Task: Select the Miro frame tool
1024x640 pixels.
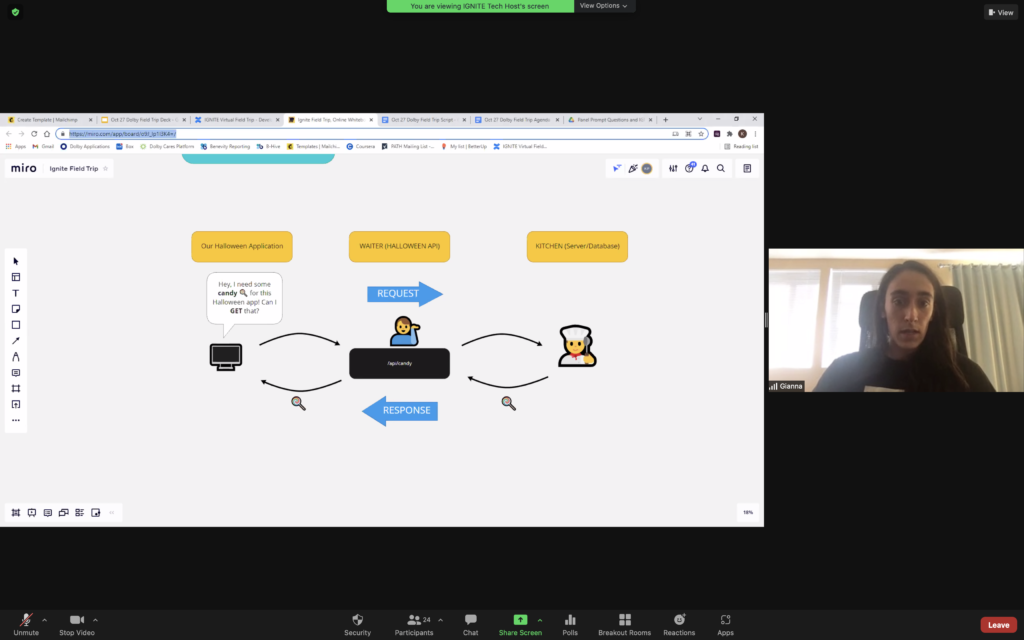Action: point(16,389)
